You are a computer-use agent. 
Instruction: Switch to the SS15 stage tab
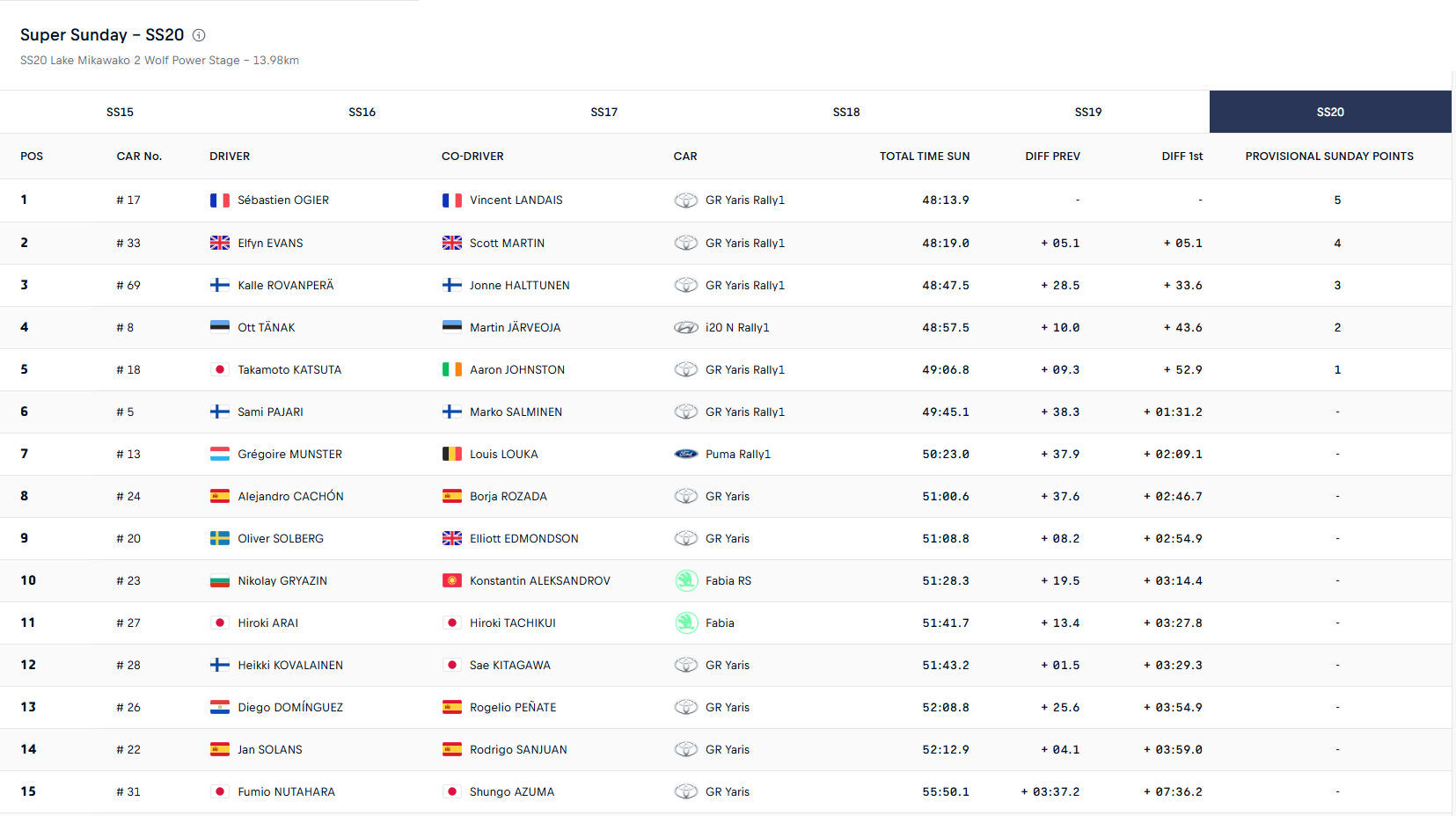121,112
